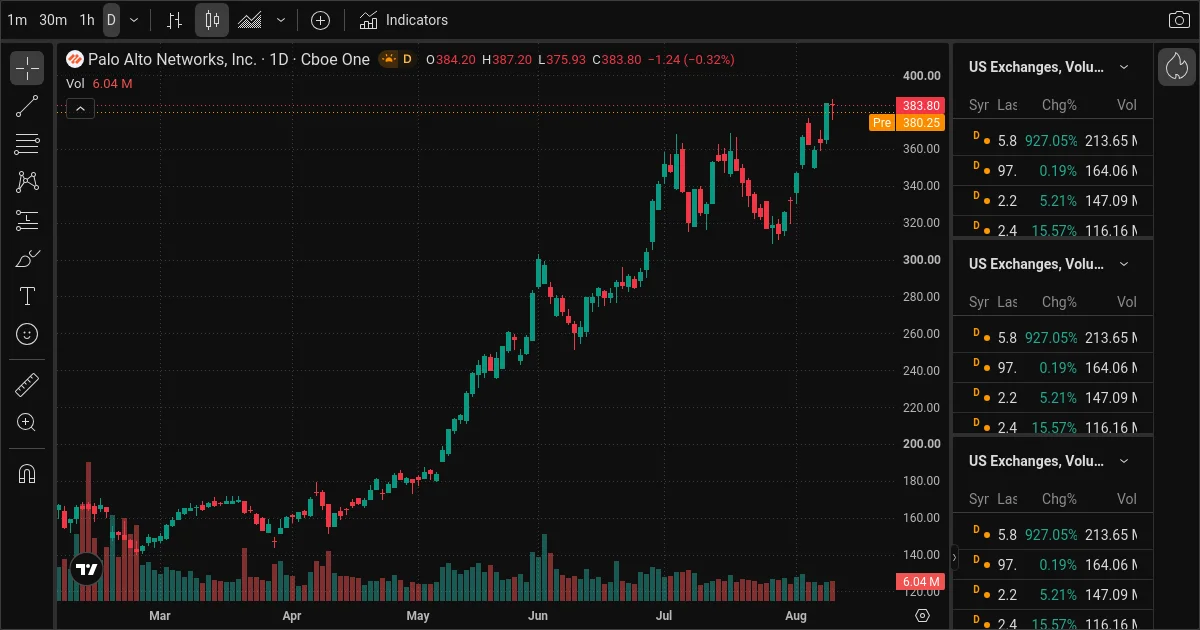Expand the bottom US Exchanges hotlist dropdown
Viewport: 1200px width, 630px height.
point(1124,461)
